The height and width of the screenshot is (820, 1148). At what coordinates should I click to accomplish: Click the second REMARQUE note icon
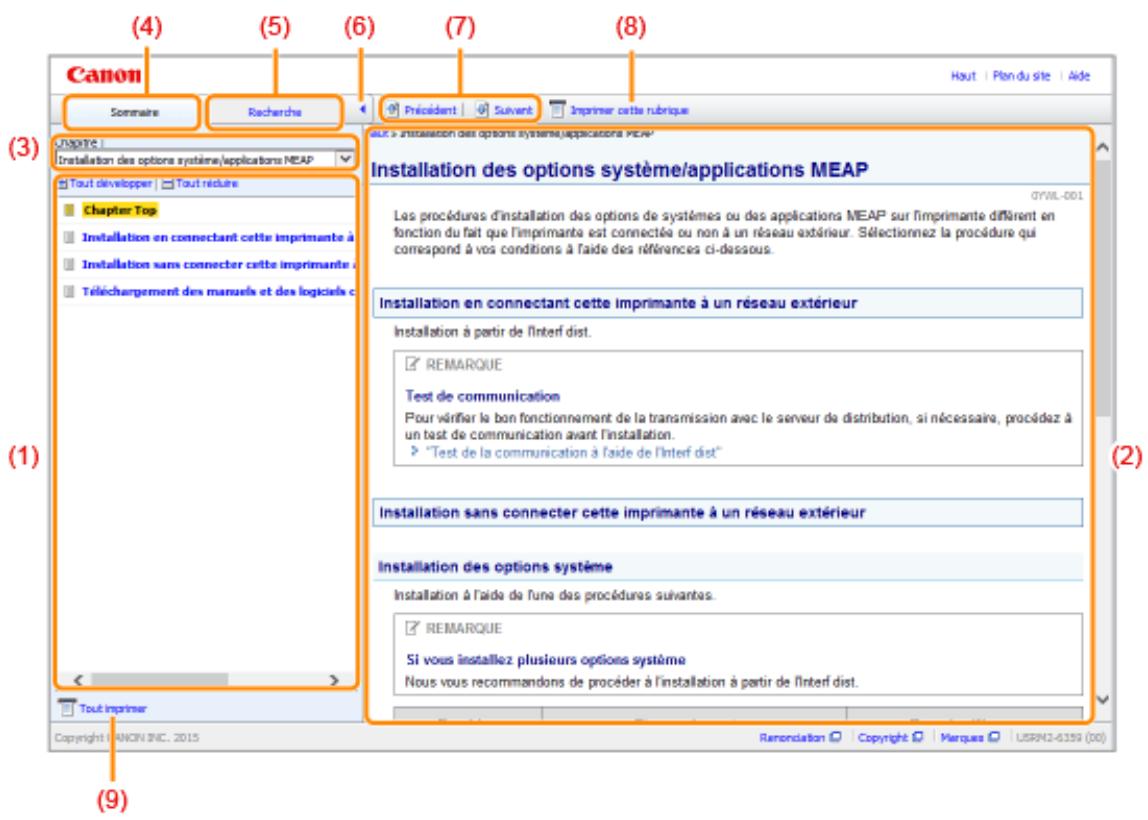(413, 627)
